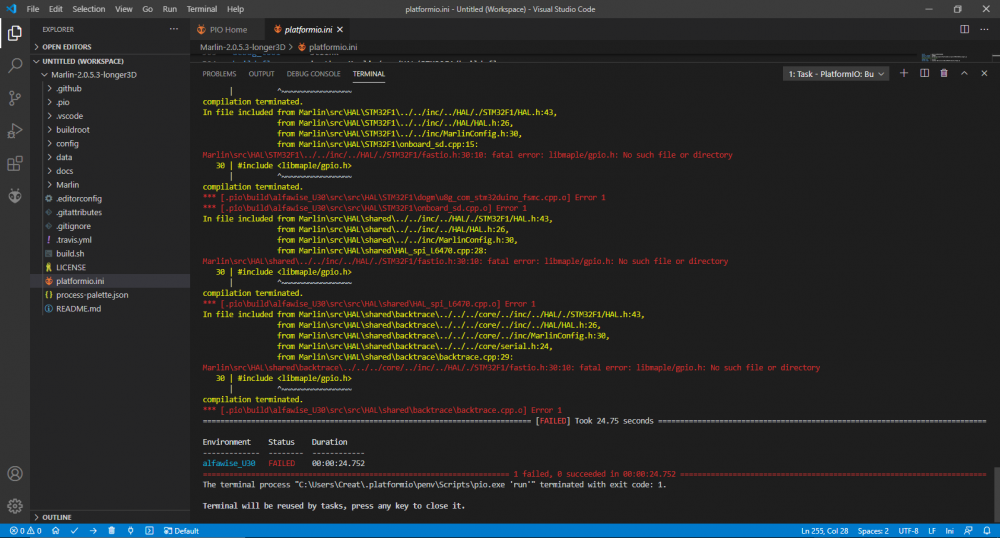Open errors and warnings count in status bar
Screen dimensions: 1000x538
click(x=26, y=531)
